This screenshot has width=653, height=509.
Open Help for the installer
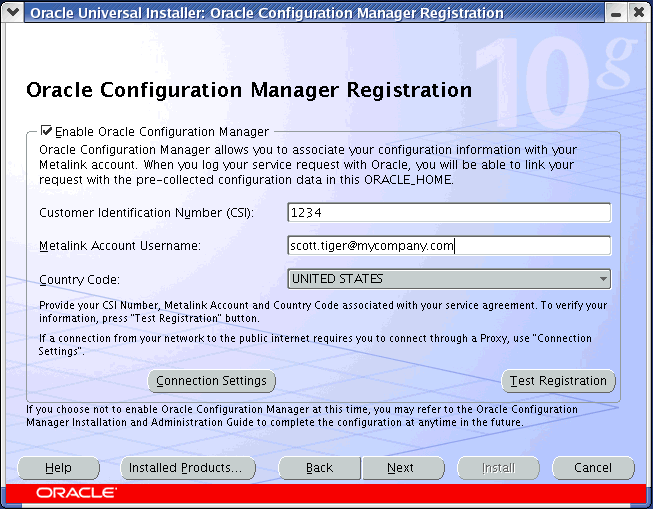point(58,468)
